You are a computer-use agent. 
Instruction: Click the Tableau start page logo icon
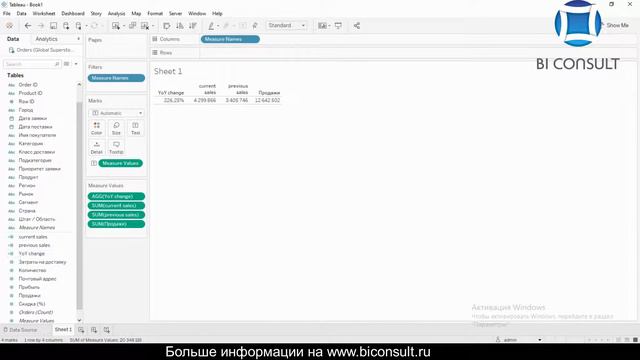coord(9,26)
